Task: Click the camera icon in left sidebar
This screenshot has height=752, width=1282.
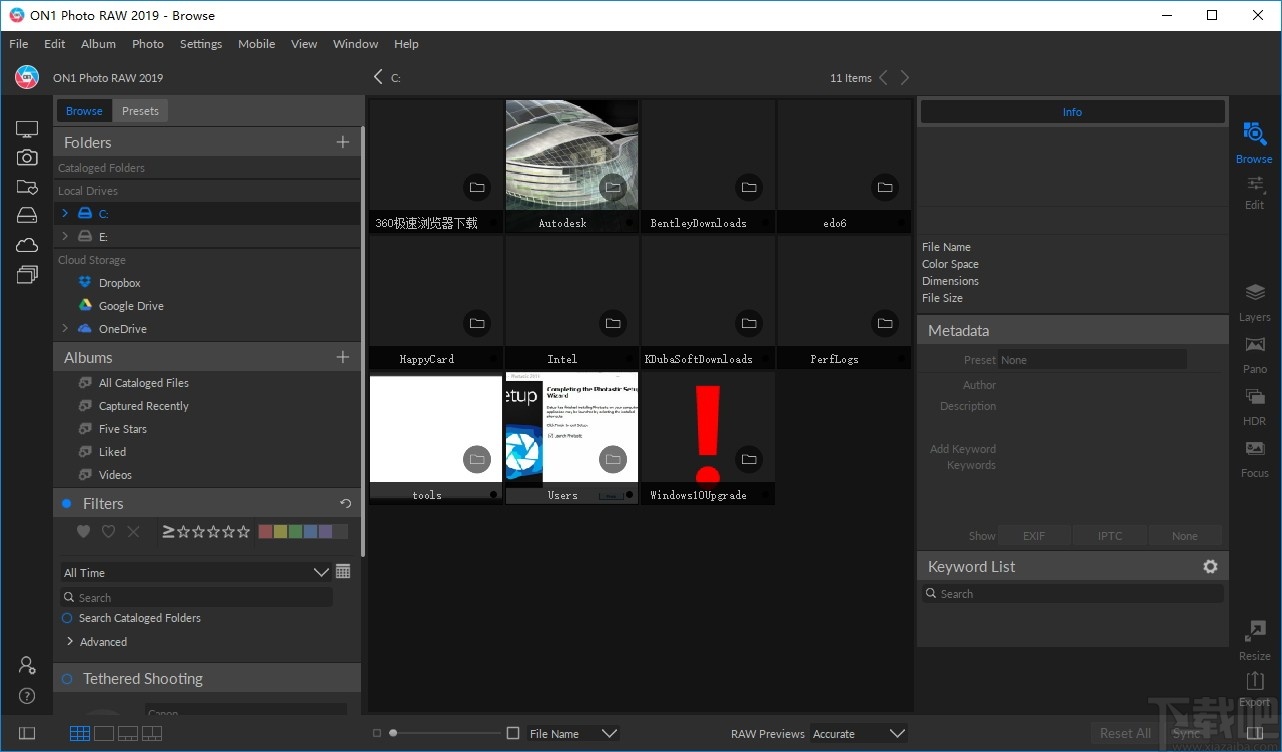Action: (27, 157)
